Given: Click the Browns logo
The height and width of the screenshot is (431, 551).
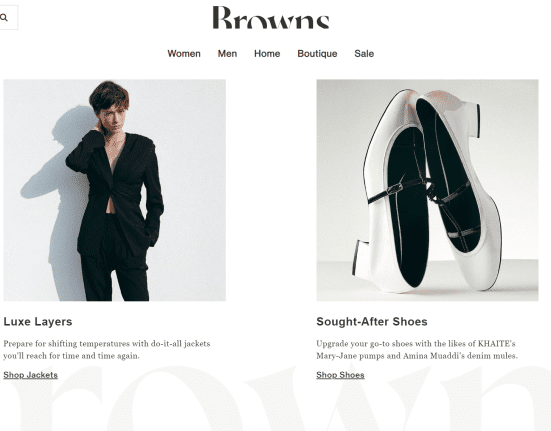Looking at the screenshot, I should pos(271,17).
